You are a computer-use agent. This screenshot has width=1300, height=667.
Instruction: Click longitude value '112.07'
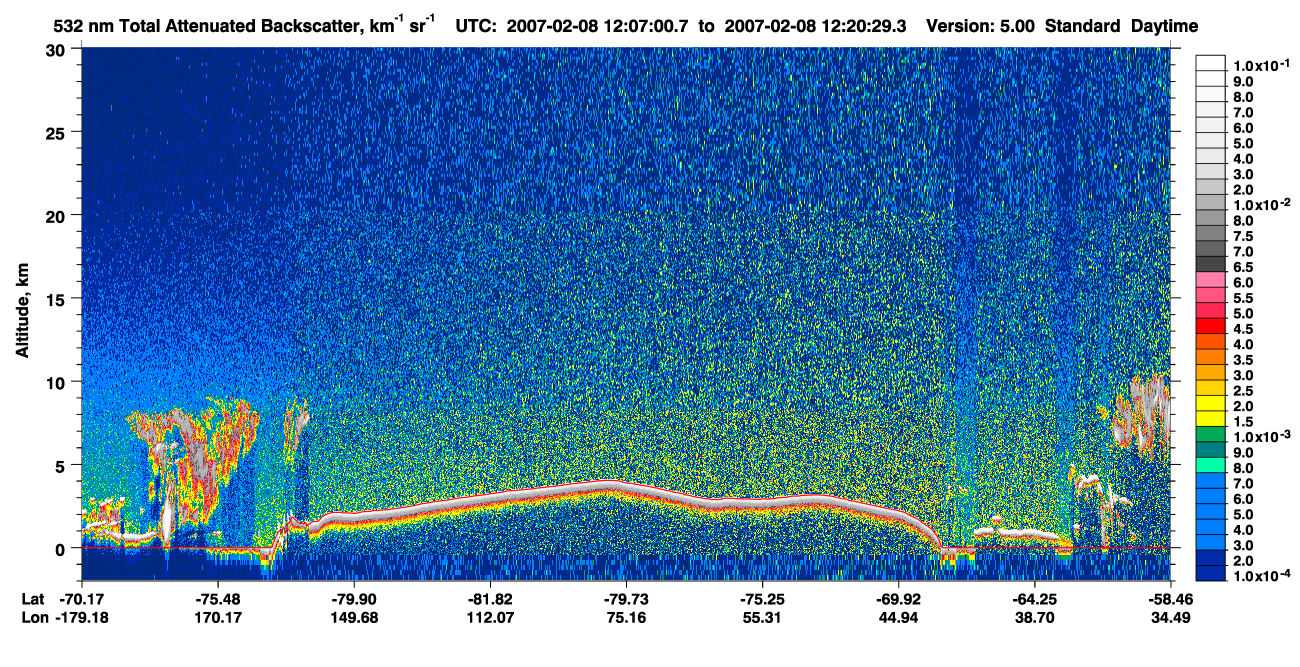click(489, 617)
